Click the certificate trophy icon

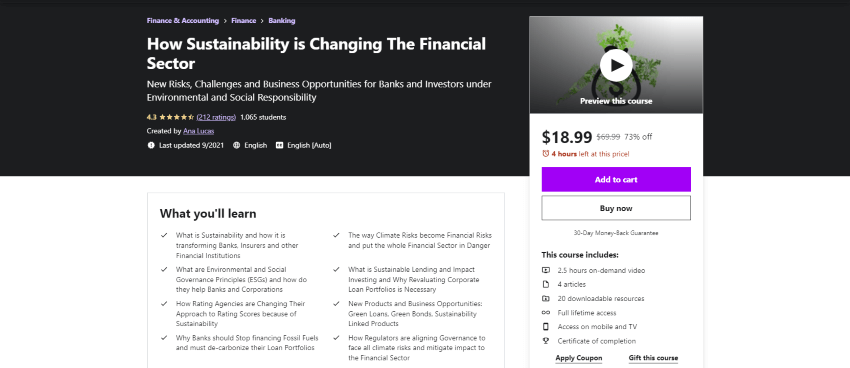tap(546, 341)
